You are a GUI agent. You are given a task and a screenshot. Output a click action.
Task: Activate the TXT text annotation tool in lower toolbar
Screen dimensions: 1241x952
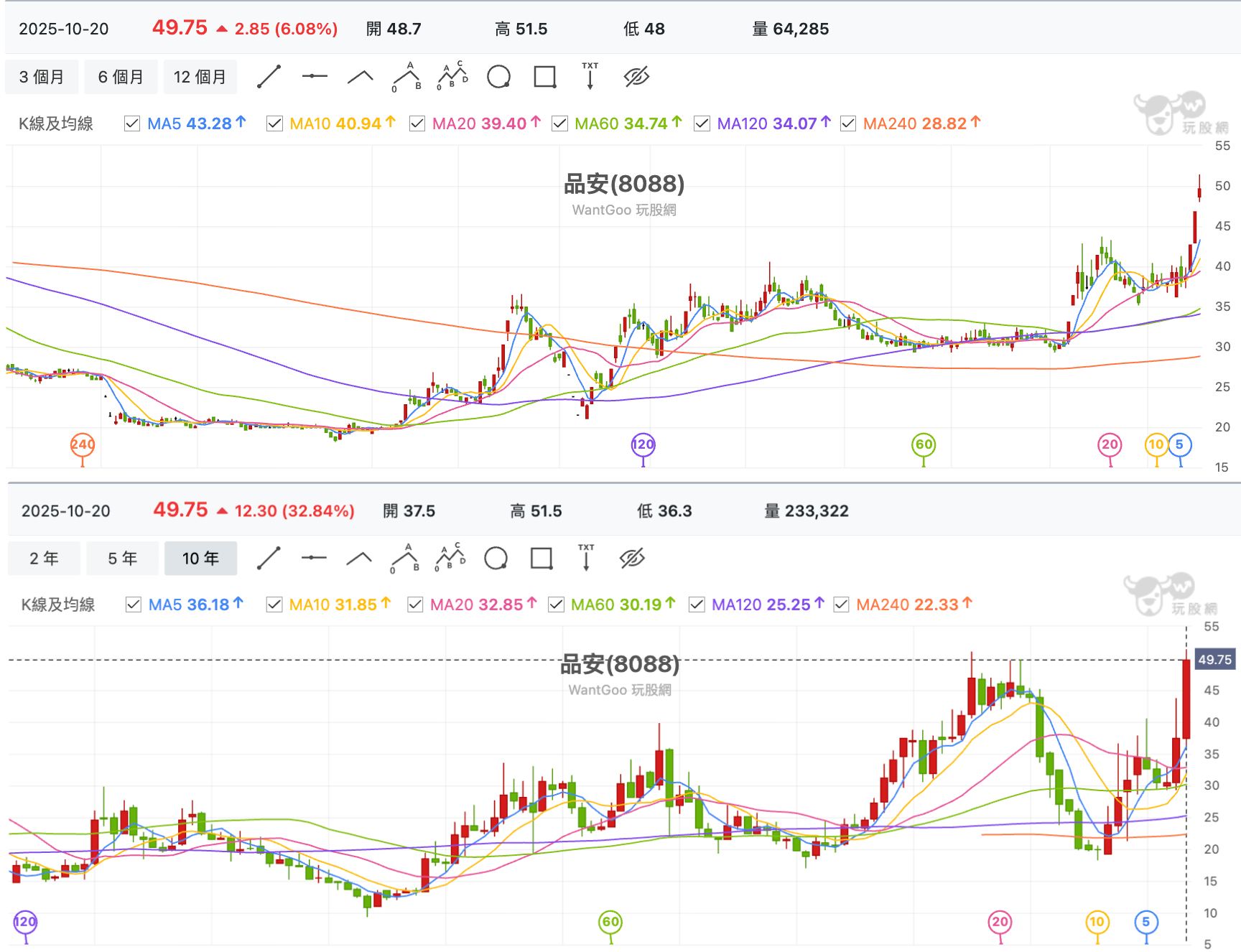click(x=586, y=557)
